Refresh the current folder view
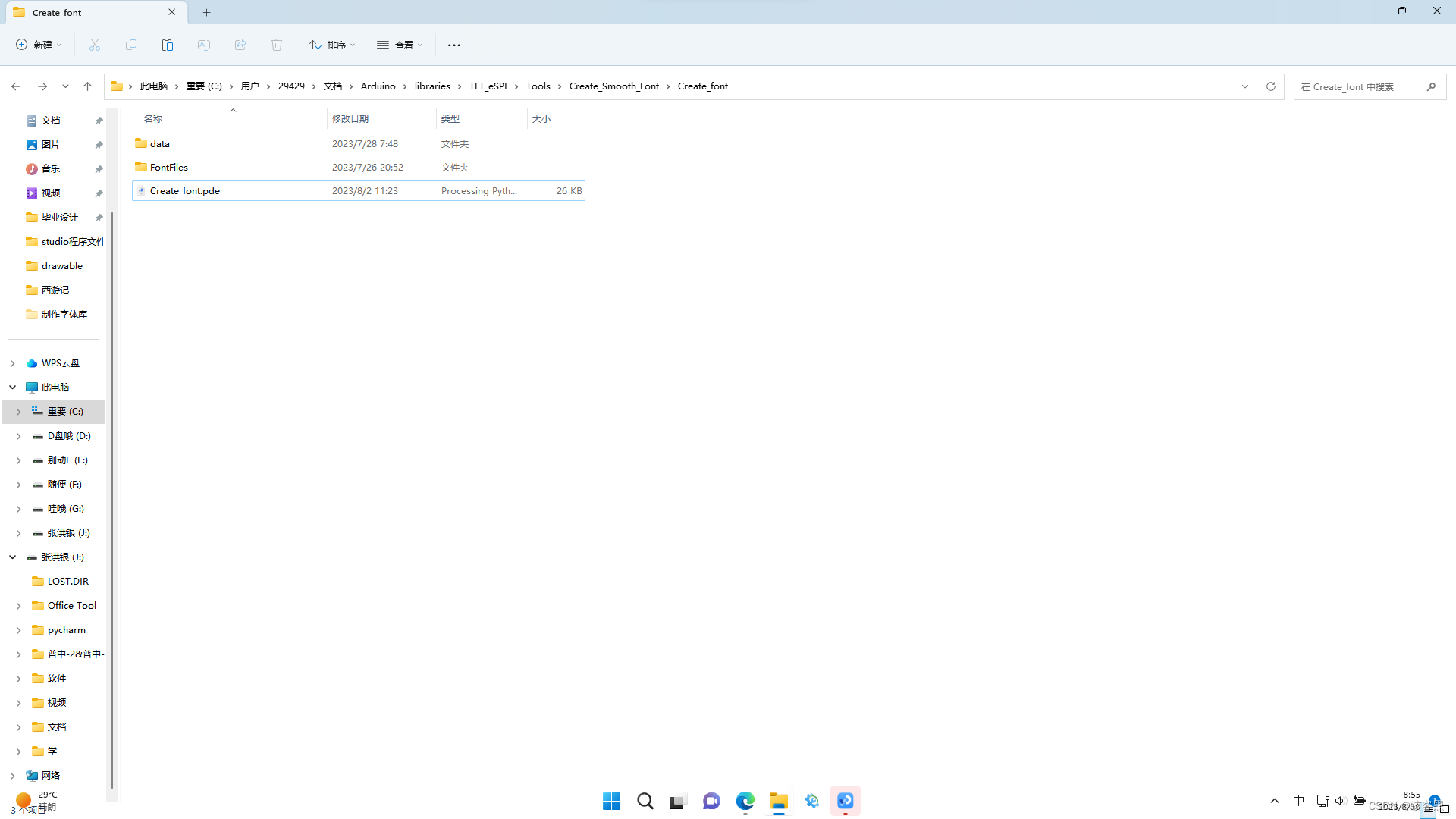The height and width of the screenshot is (819, 1456). [x=1270, y=86]
